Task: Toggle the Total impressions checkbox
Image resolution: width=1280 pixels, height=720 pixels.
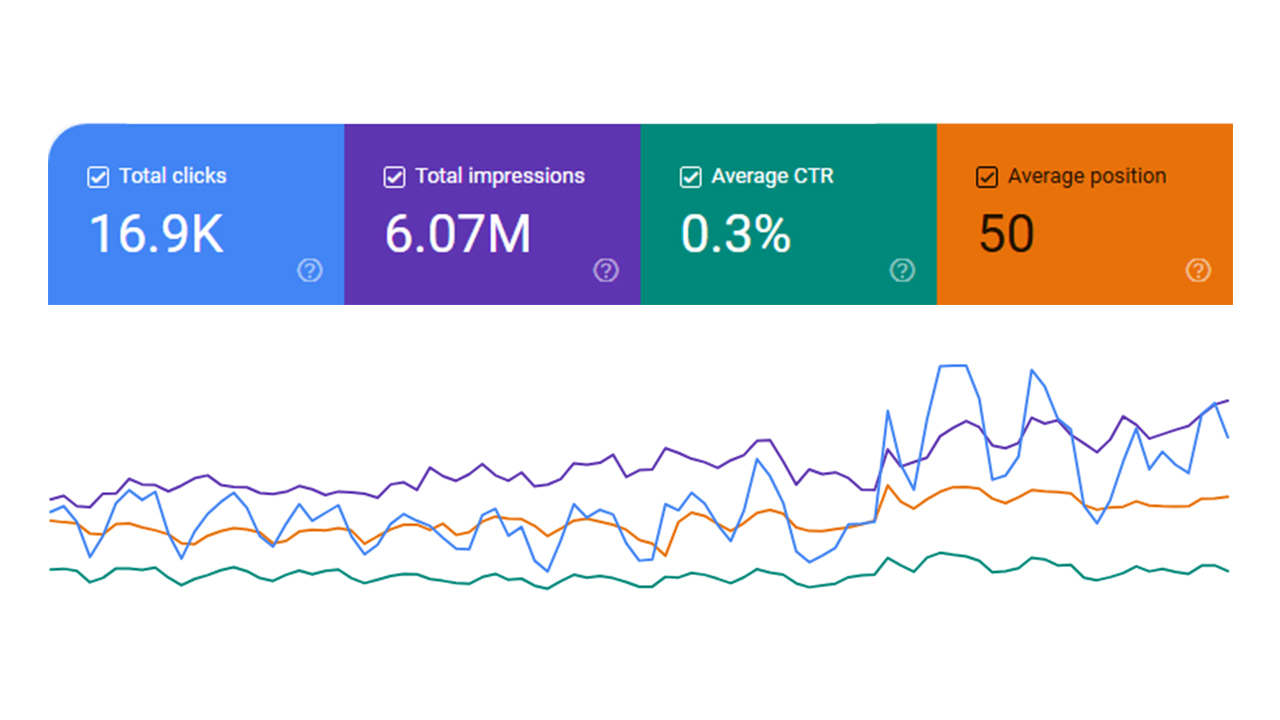Action: click(394, 177)
